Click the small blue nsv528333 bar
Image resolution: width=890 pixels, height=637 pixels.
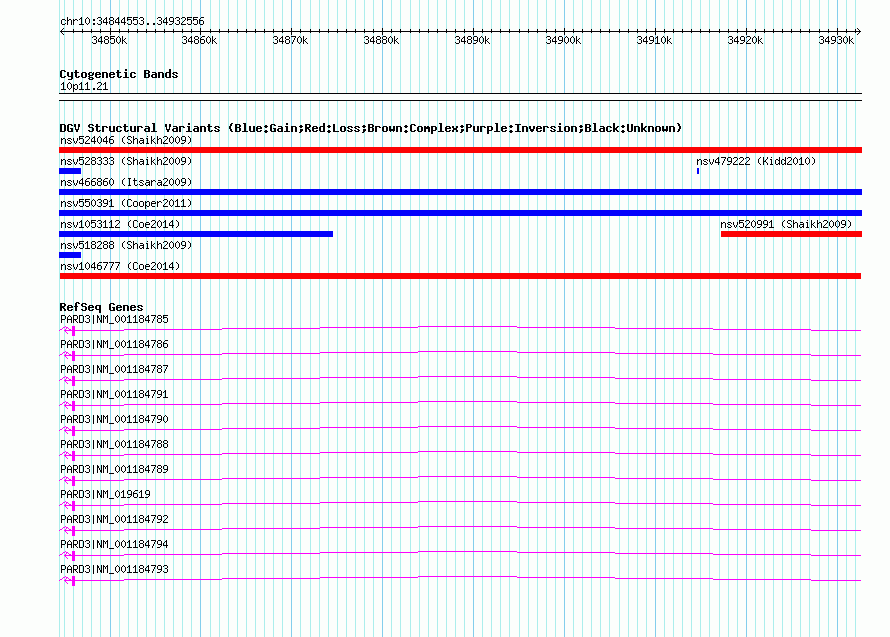pyautogui.click(x=70, y=171)
